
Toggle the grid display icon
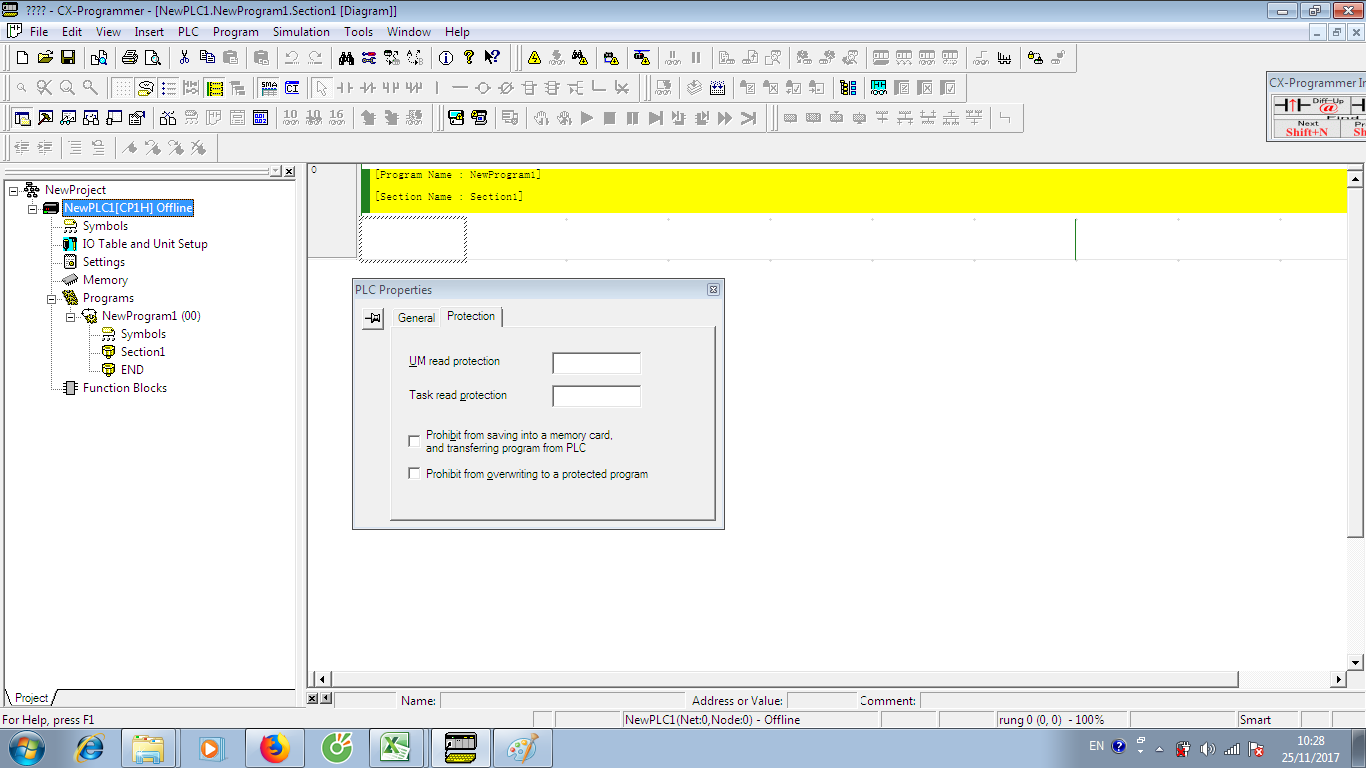click(x=122, y=88)
